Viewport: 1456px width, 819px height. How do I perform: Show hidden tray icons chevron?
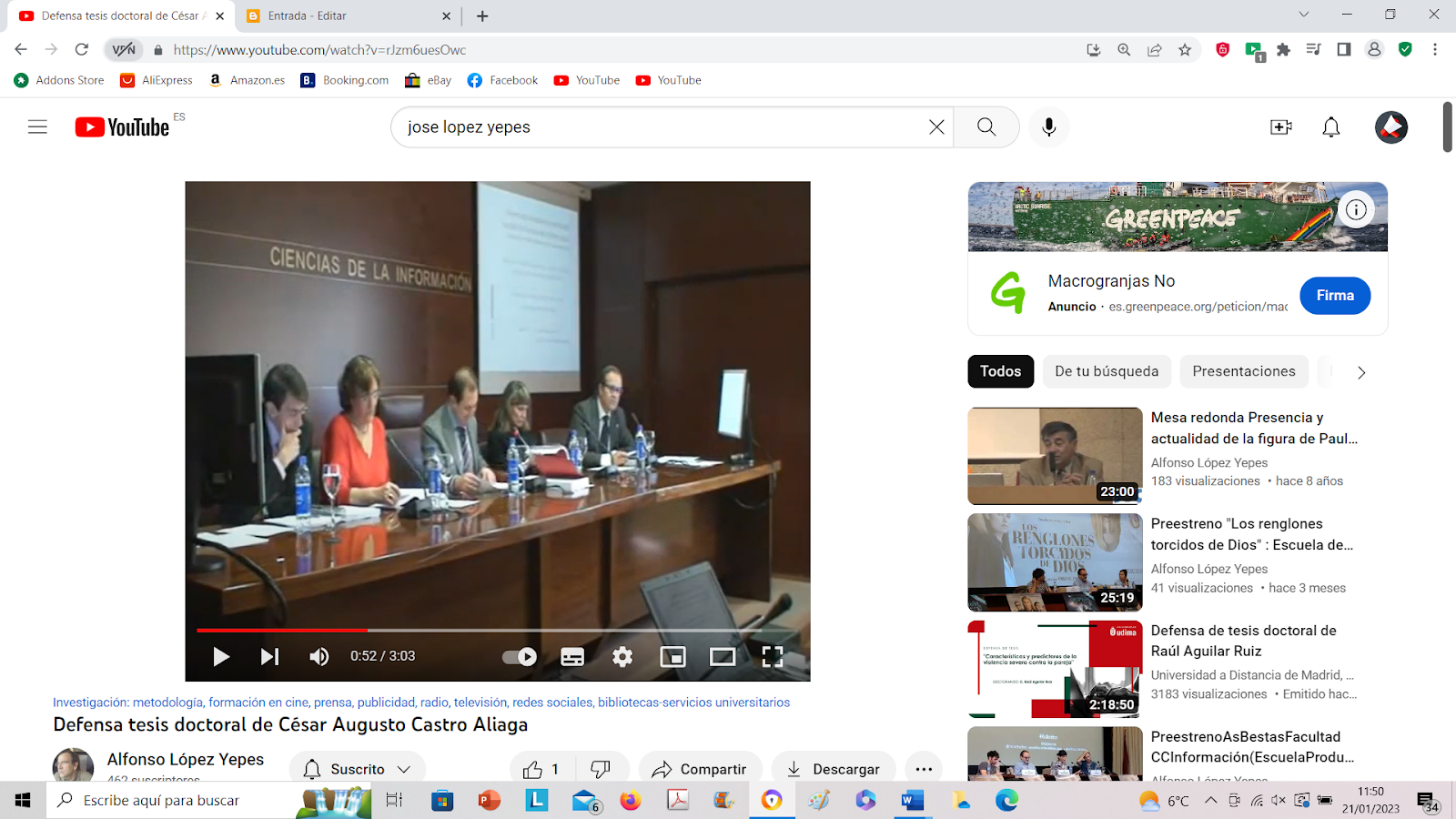(x=1210, y=800)
